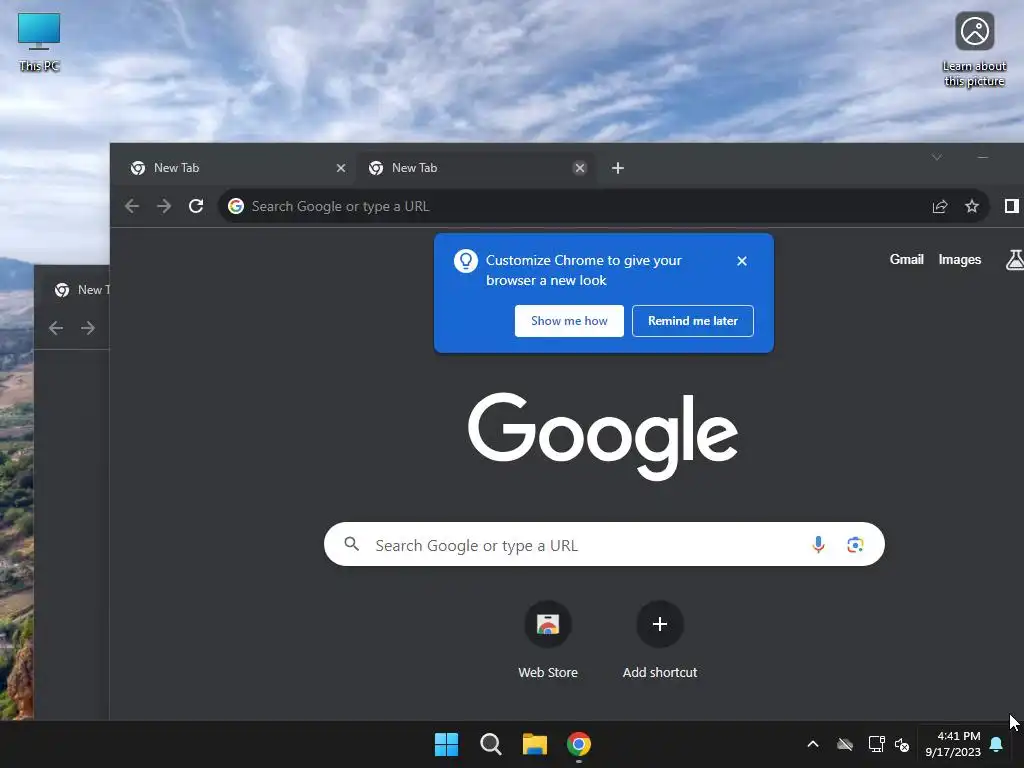Open the clock showing 4:41 PM
This screenshot has width=1024, height=768.
953,744
